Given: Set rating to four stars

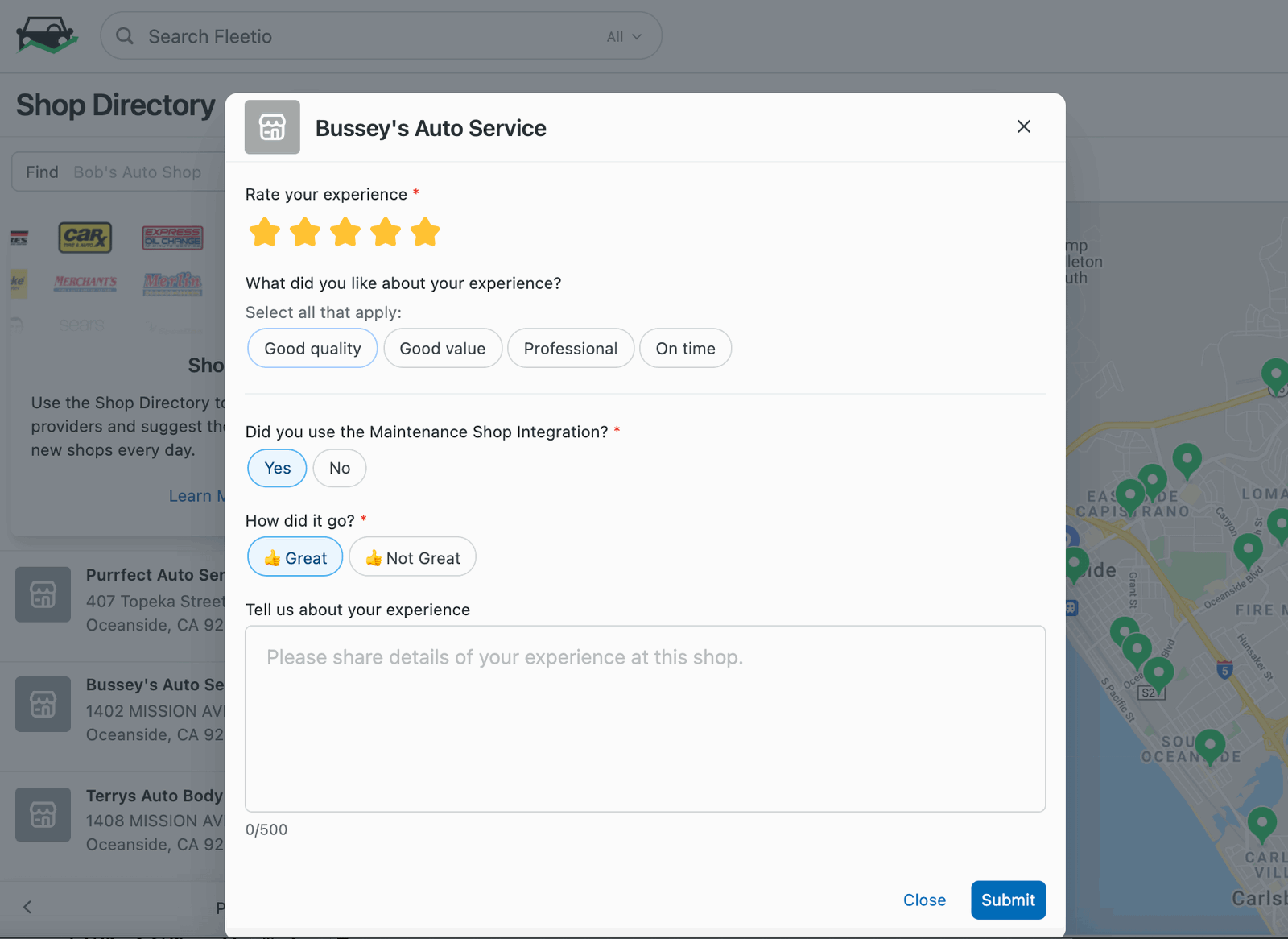Looking at the screenshot, I should (386, 233).
